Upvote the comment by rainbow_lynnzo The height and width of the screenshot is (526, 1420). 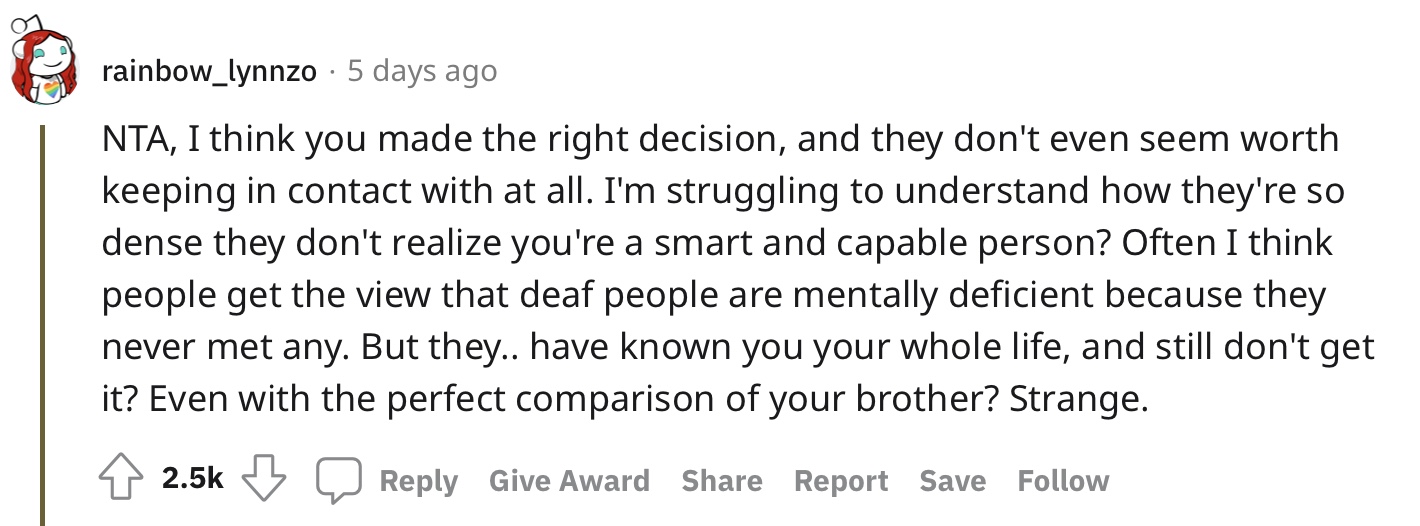tap(120, 481)
